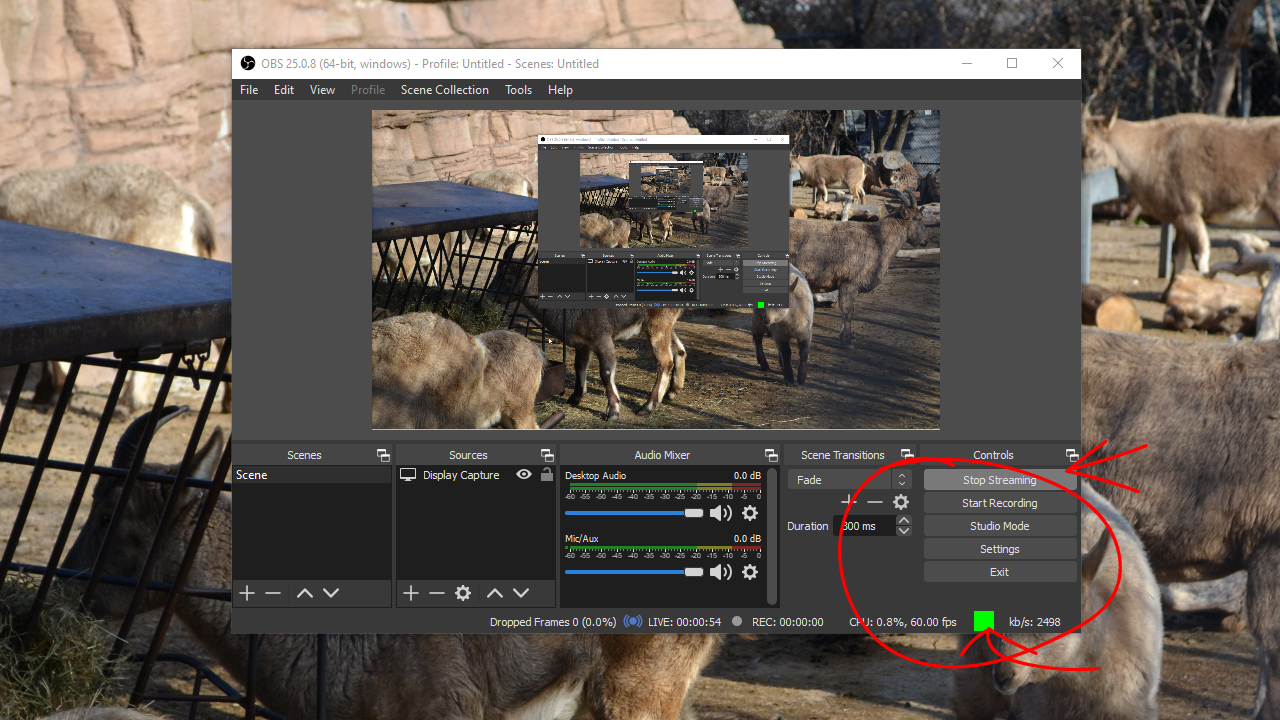Open Mic/Aux settings gear icon
This screenshot has height=720, width=1280.
[x=750, y=572]
